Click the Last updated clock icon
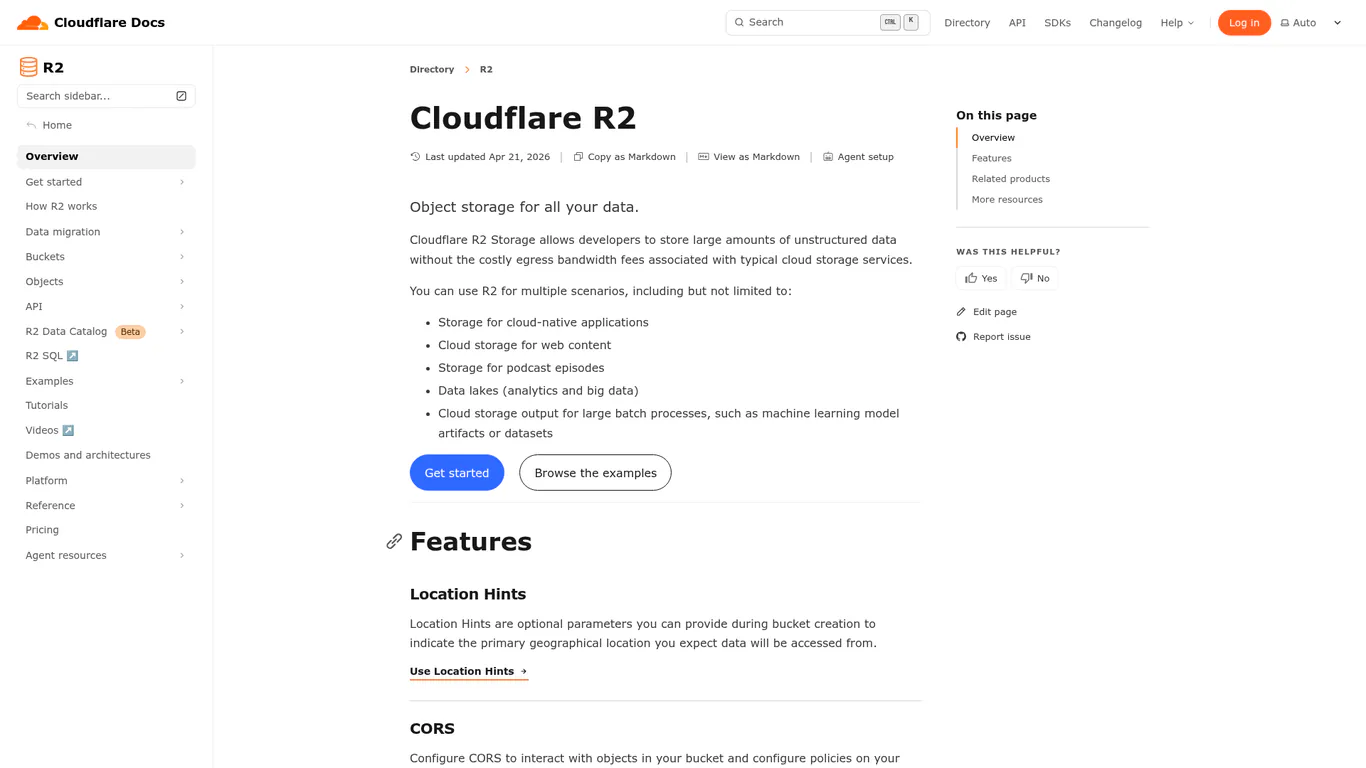Viewport: 1366px width, 768px height. pyautogui.click(x=415, y=157)
